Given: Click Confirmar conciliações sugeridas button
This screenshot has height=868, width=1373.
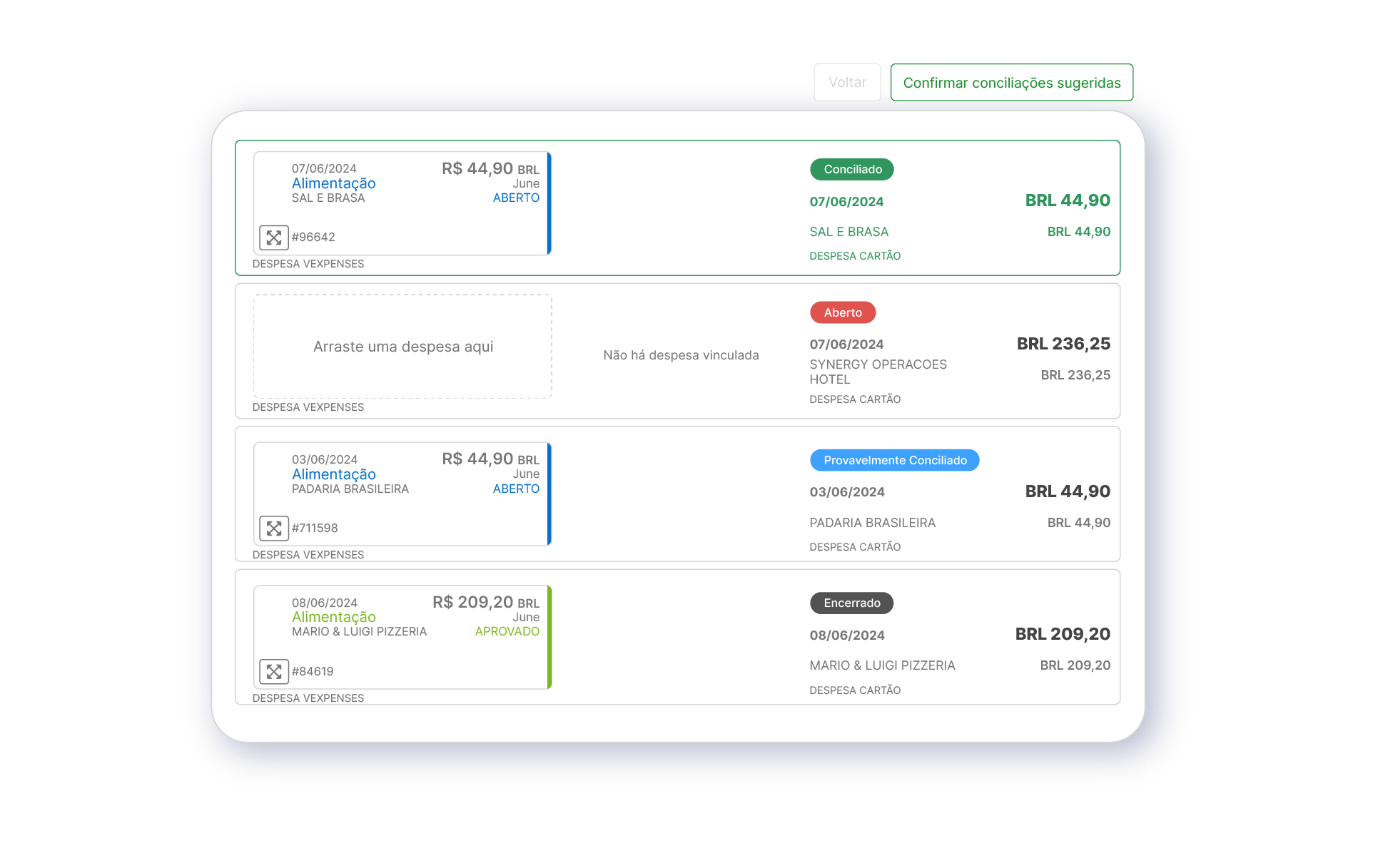Looking at the screenshot, I should (x=1011, y=83).
